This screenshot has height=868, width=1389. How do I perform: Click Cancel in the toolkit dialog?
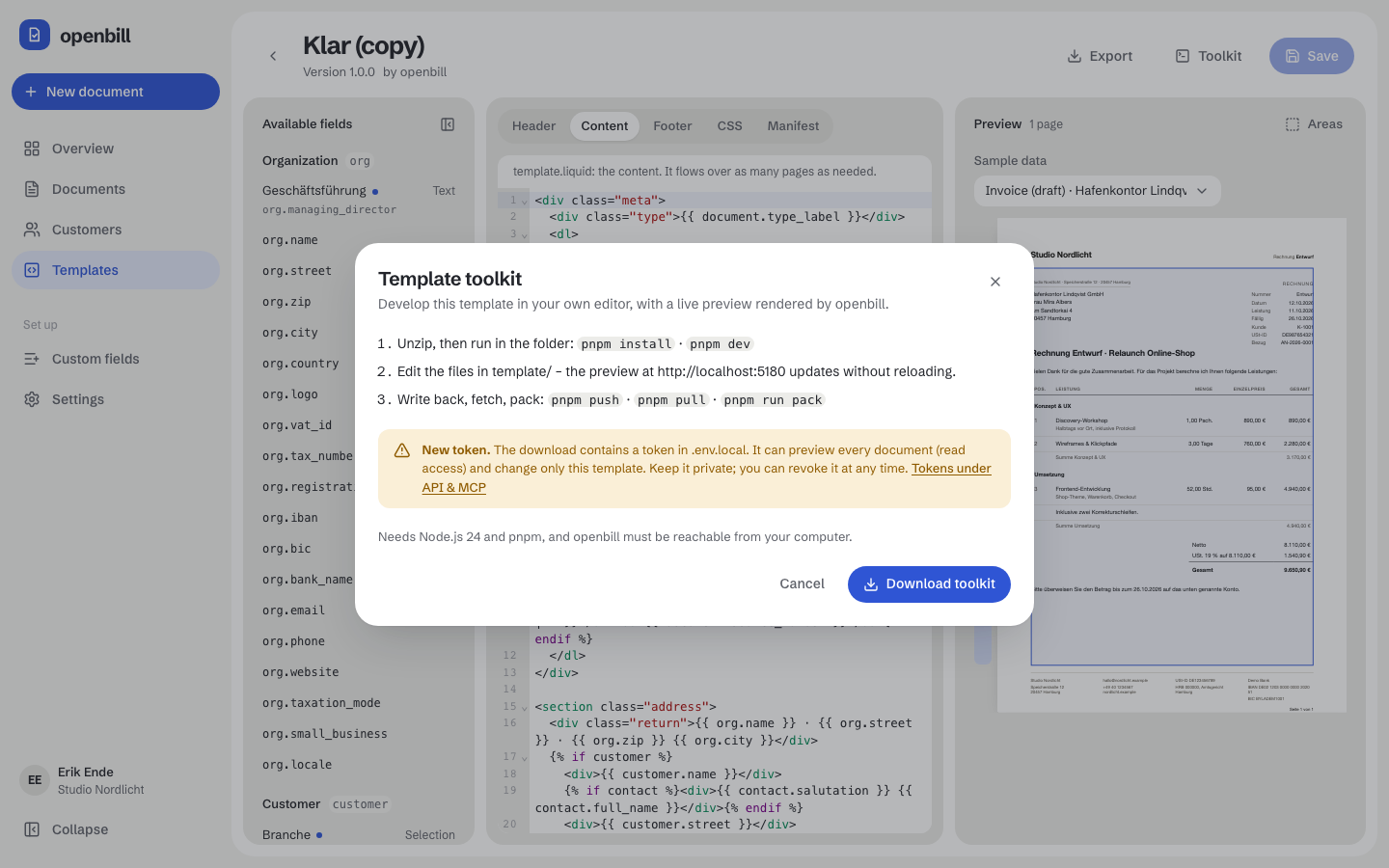pyautogui.click(x=802, y=584)
